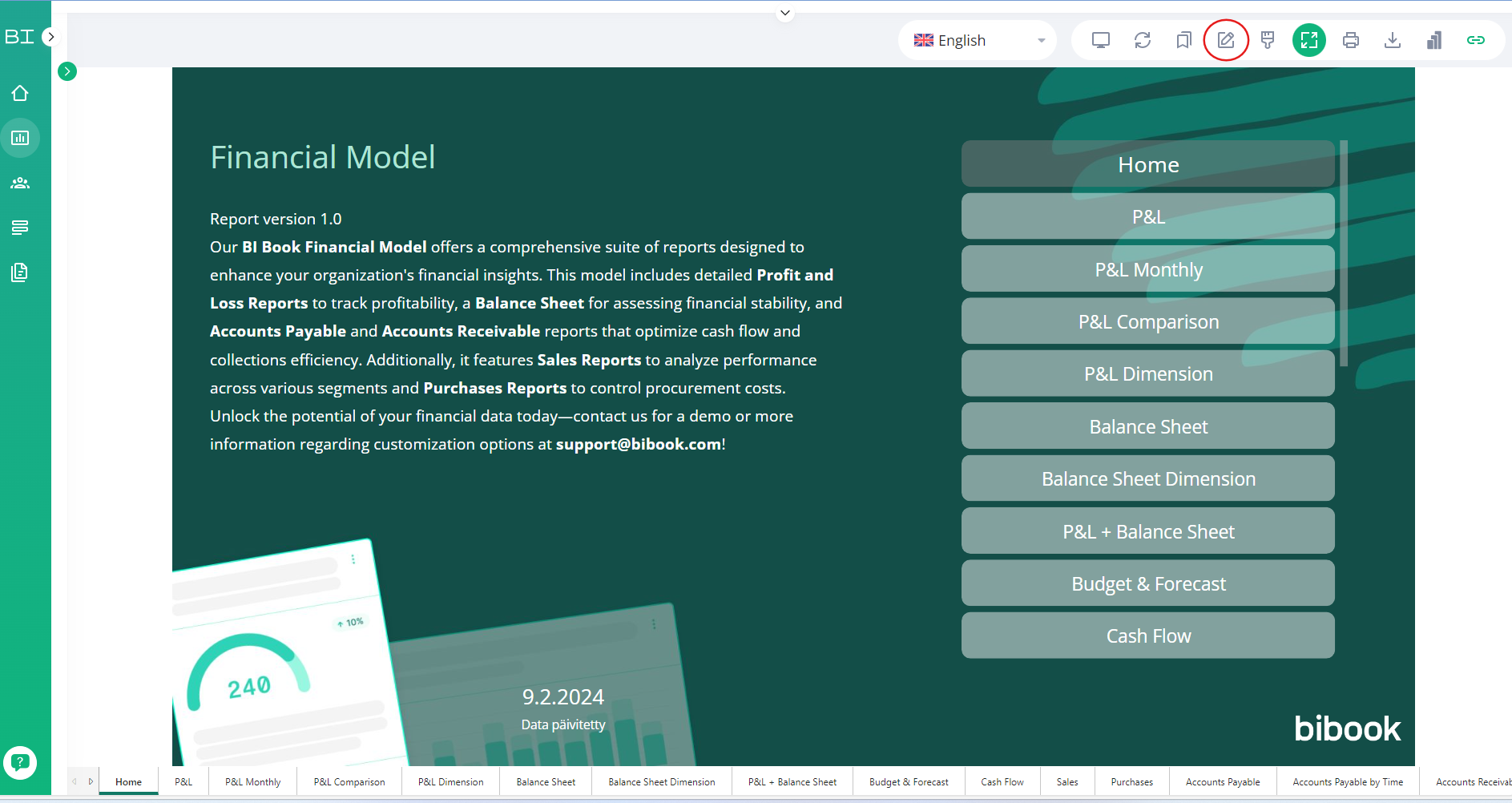The image size is (1512, 803).
Task: Switch to the P&L Monthly page tab
Action: point(252,782)
